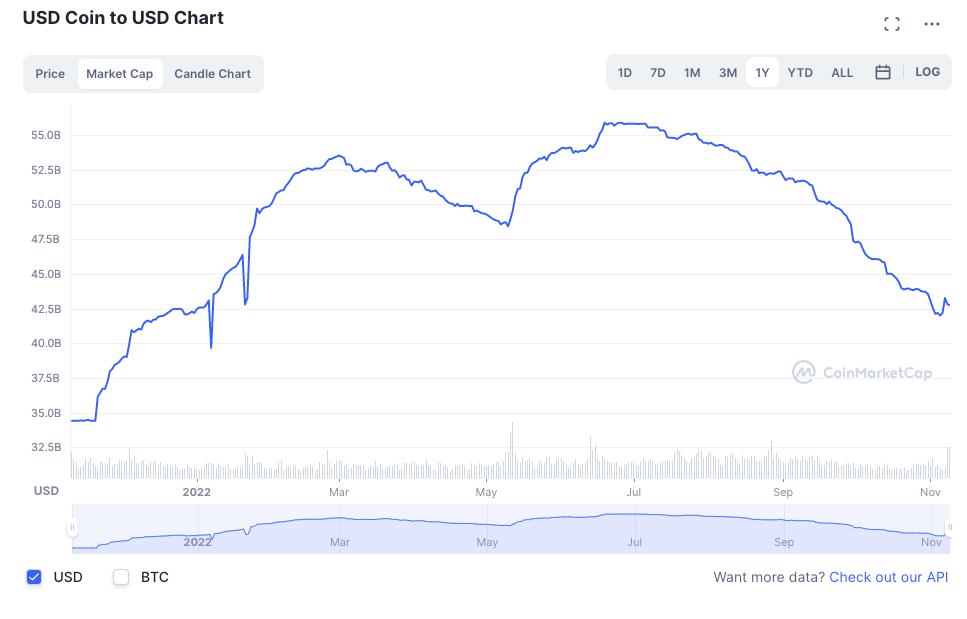
Task: Select the Market Cap tab
Action: coord(120,74)
